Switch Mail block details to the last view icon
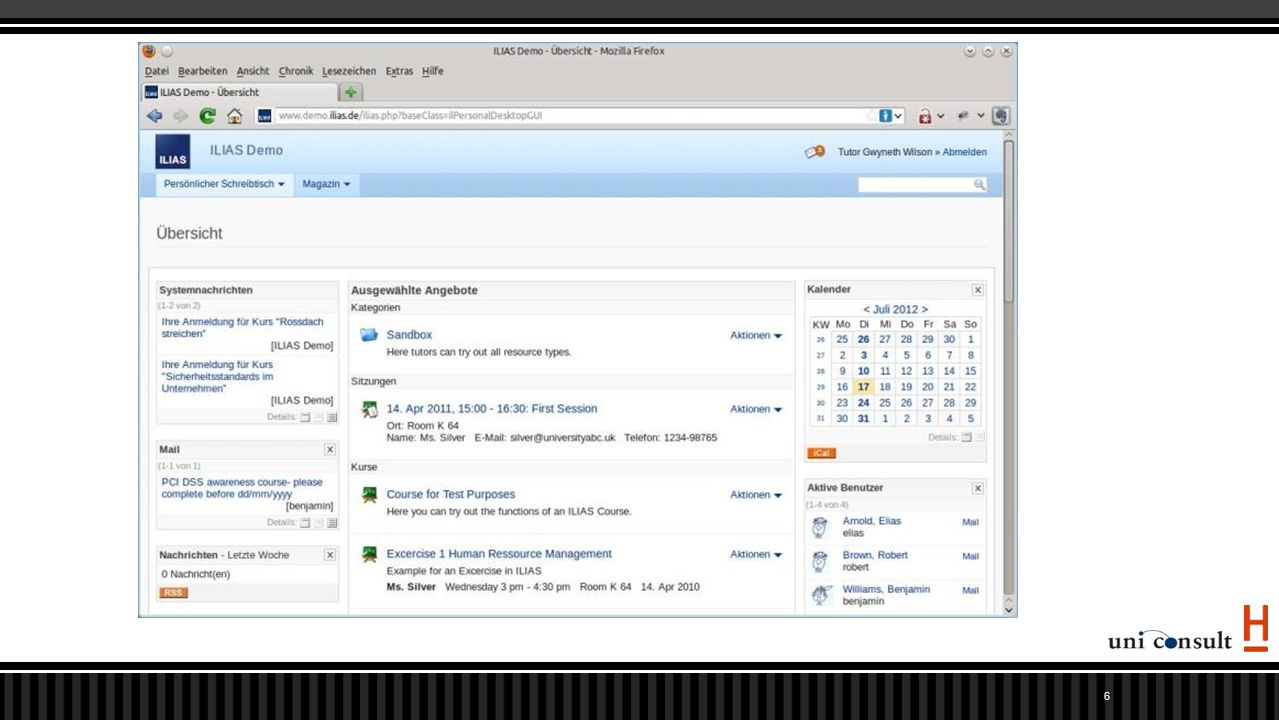The height and width of the screenshot is (720, 1279). tap(332, 522)
